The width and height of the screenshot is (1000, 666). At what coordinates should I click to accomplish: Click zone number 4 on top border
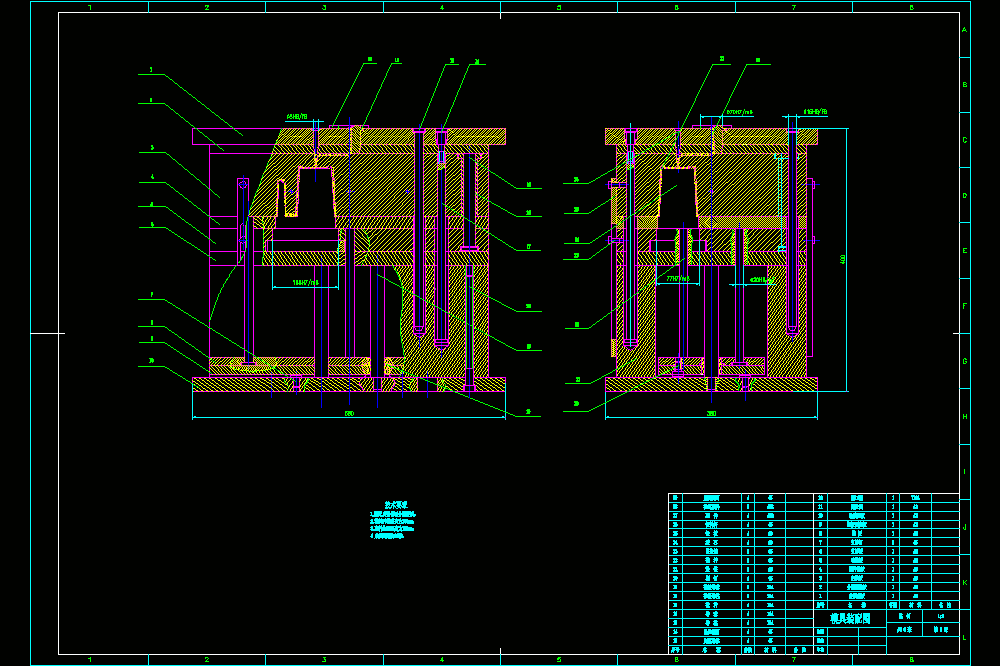[442, 8]
